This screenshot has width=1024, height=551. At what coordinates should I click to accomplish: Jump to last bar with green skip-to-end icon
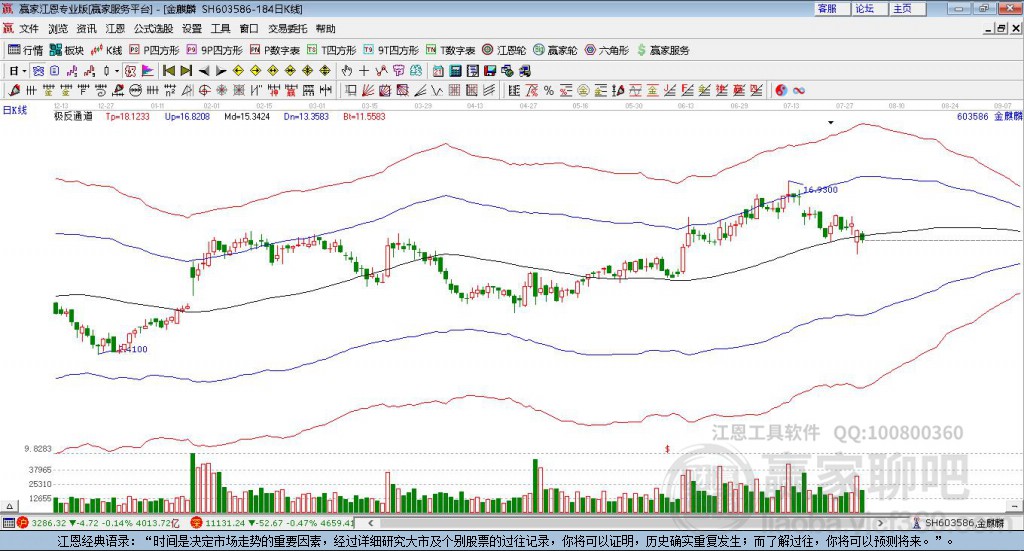[186, 71]
